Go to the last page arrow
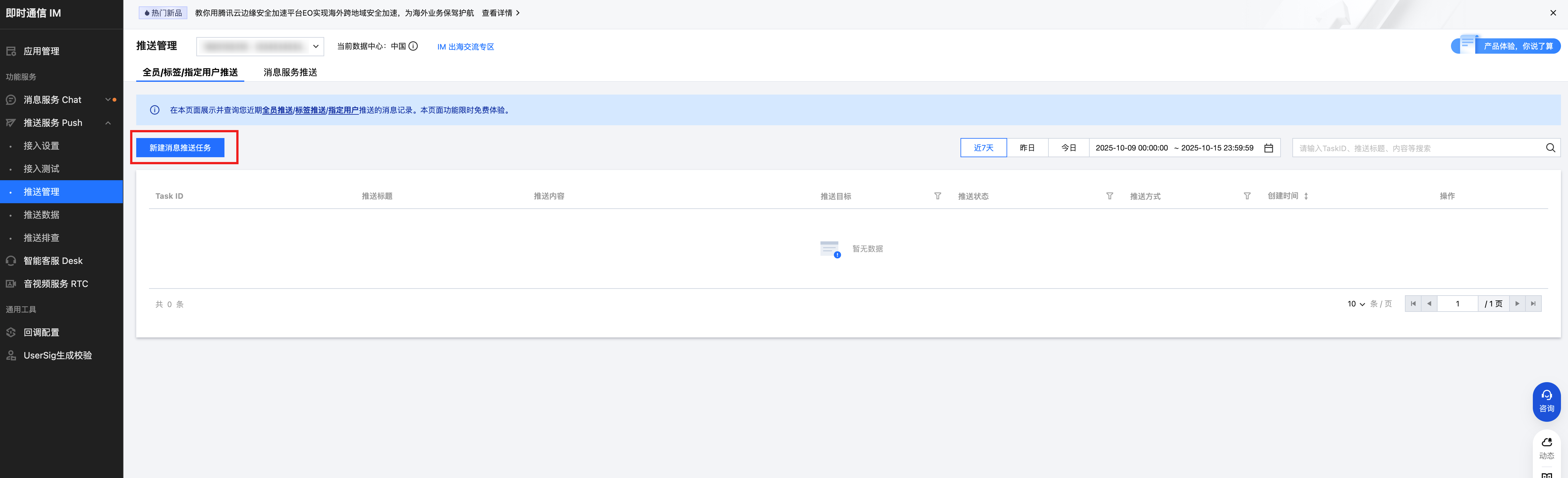Image resolution: width=1568 pixels, height=478 pixels. pyautogui.click(x=1533, y=304)
